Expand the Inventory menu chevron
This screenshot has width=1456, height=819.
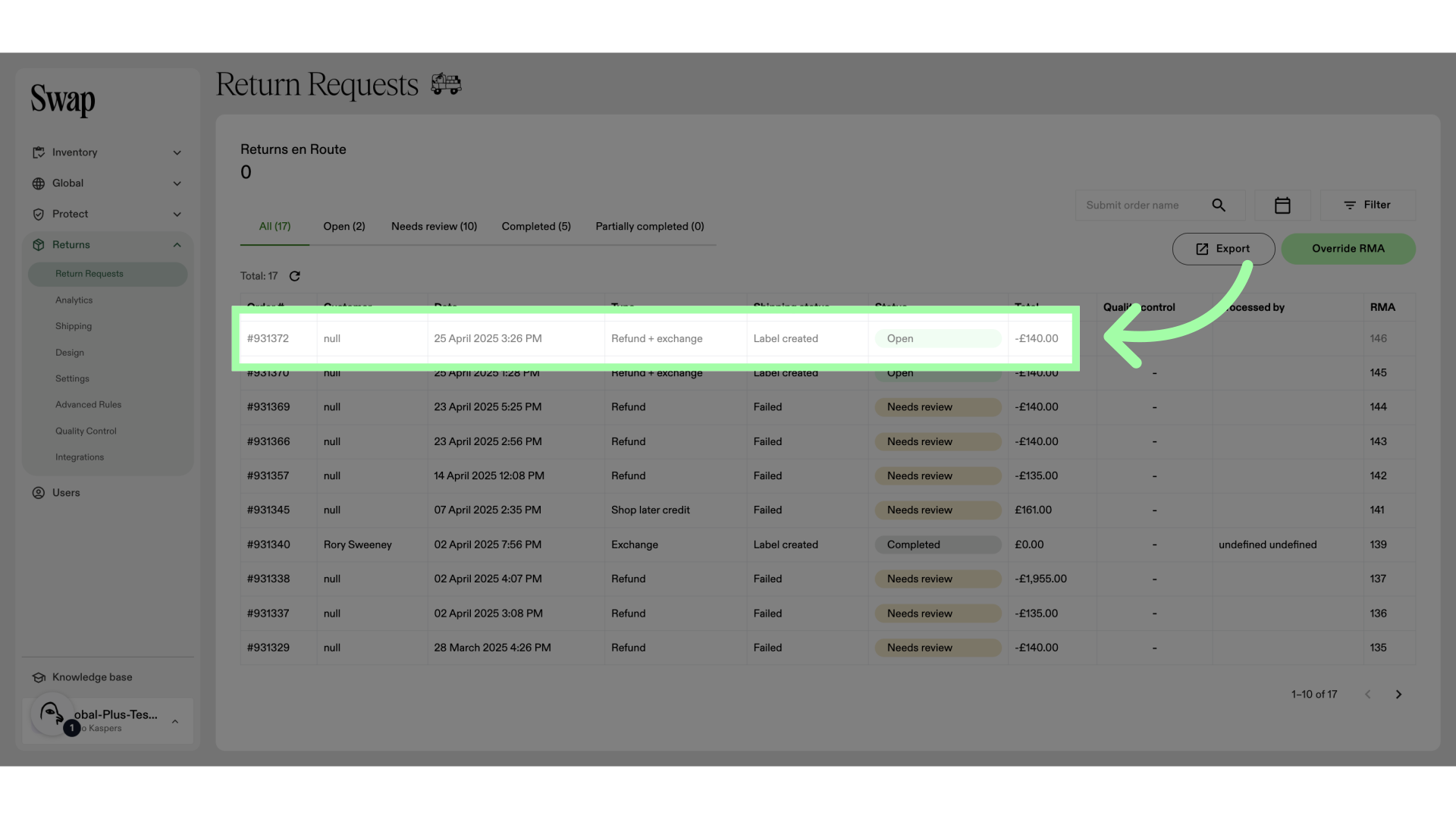[177, 152]
